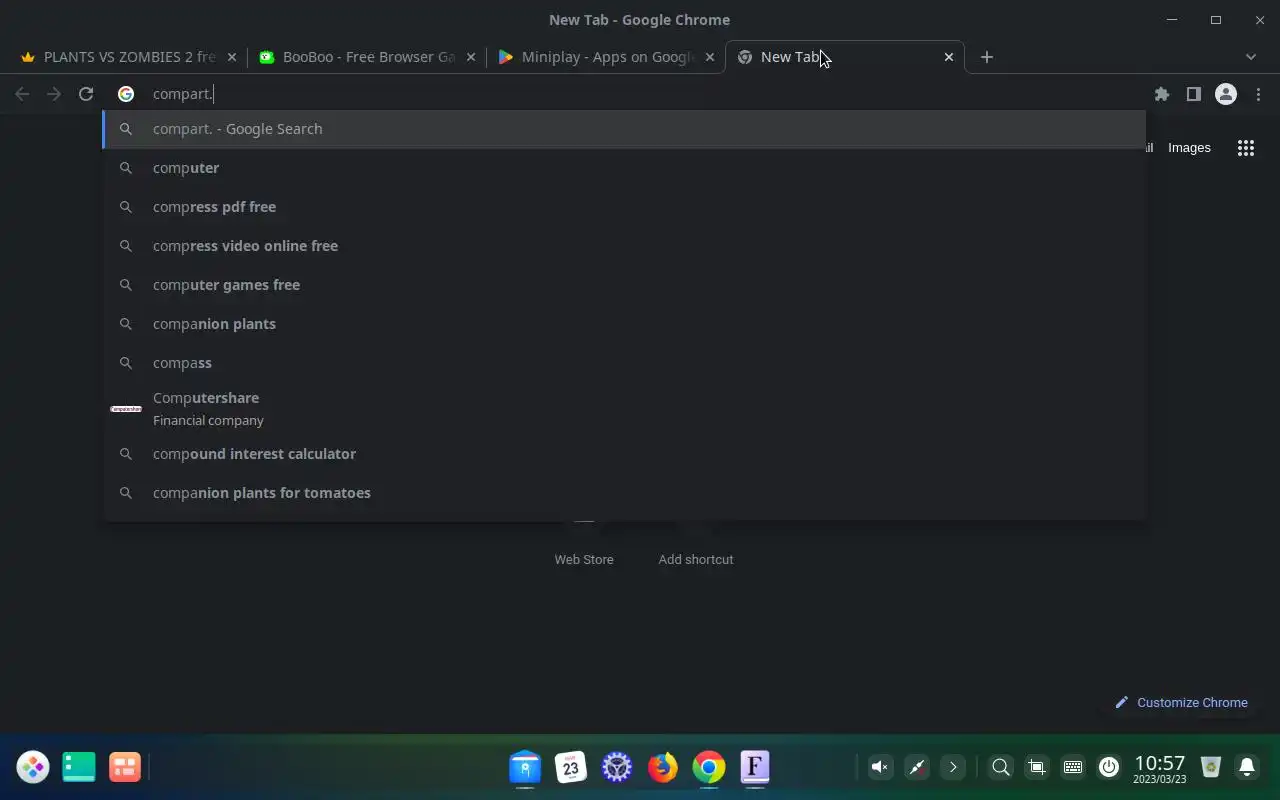
Task: Open the orange multitasking view icon
Action: click(x=125, y=767)
